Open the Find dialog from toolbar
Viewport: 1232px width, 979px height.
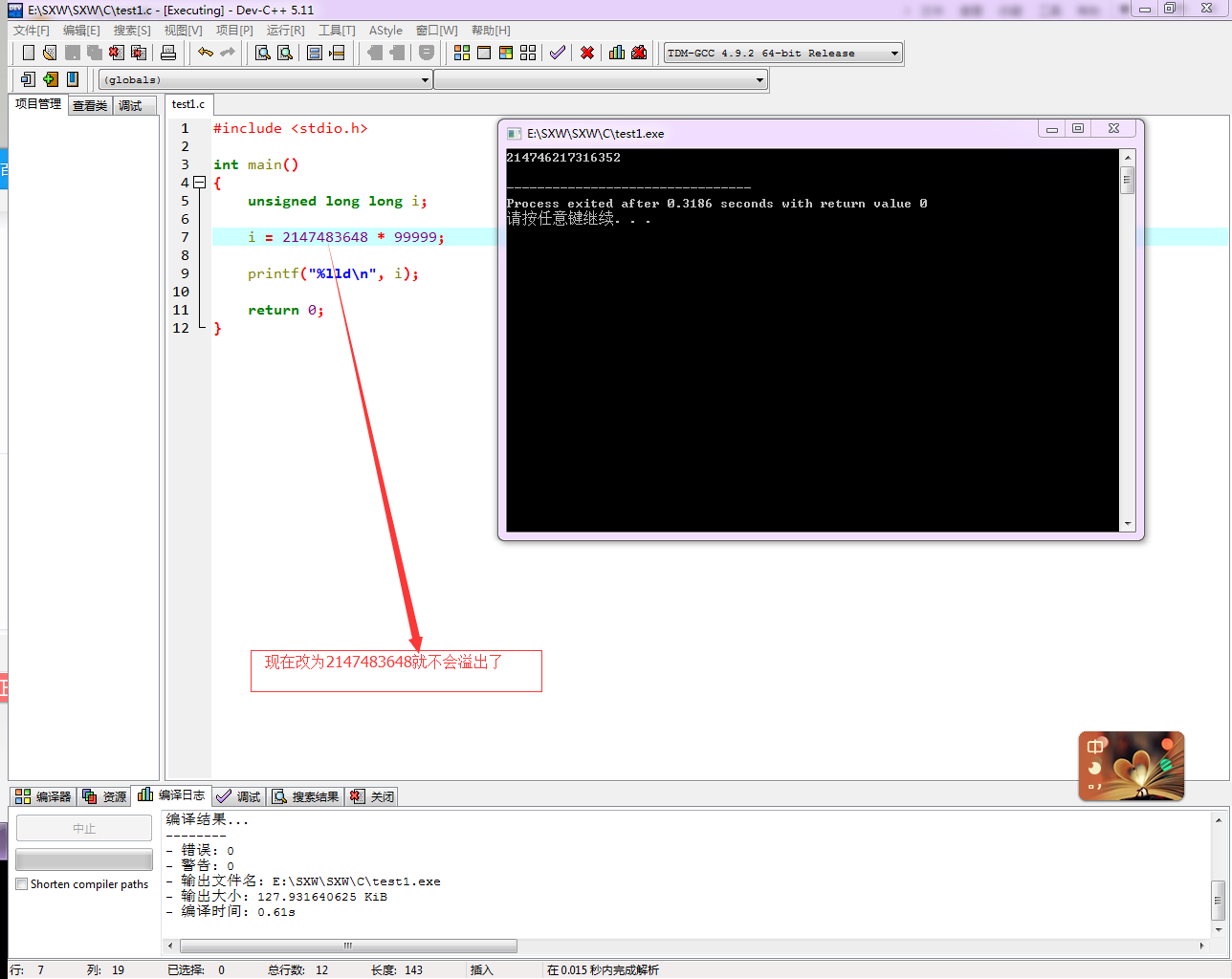pyautogui.click(x=262, y=53)
